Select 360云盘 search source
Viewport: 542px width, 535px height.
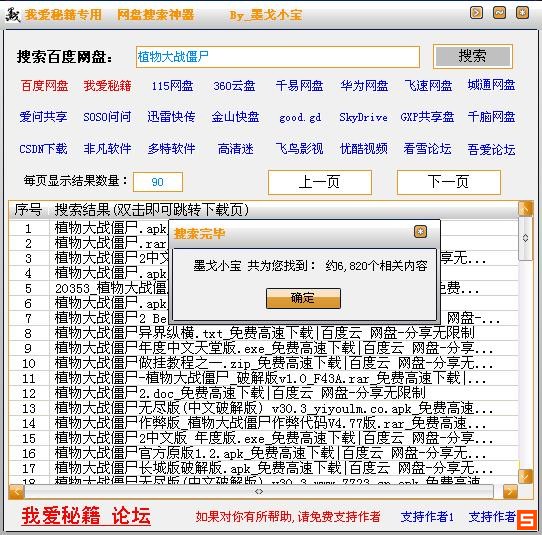(x=234, y=85)
